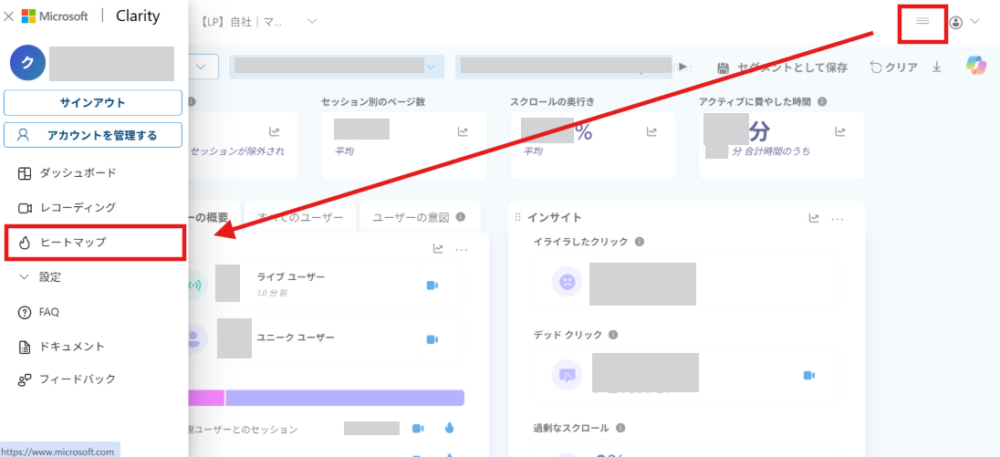Open more options above ライブ ユーザー
1000x457 pixels.
[x=462, y=250]
